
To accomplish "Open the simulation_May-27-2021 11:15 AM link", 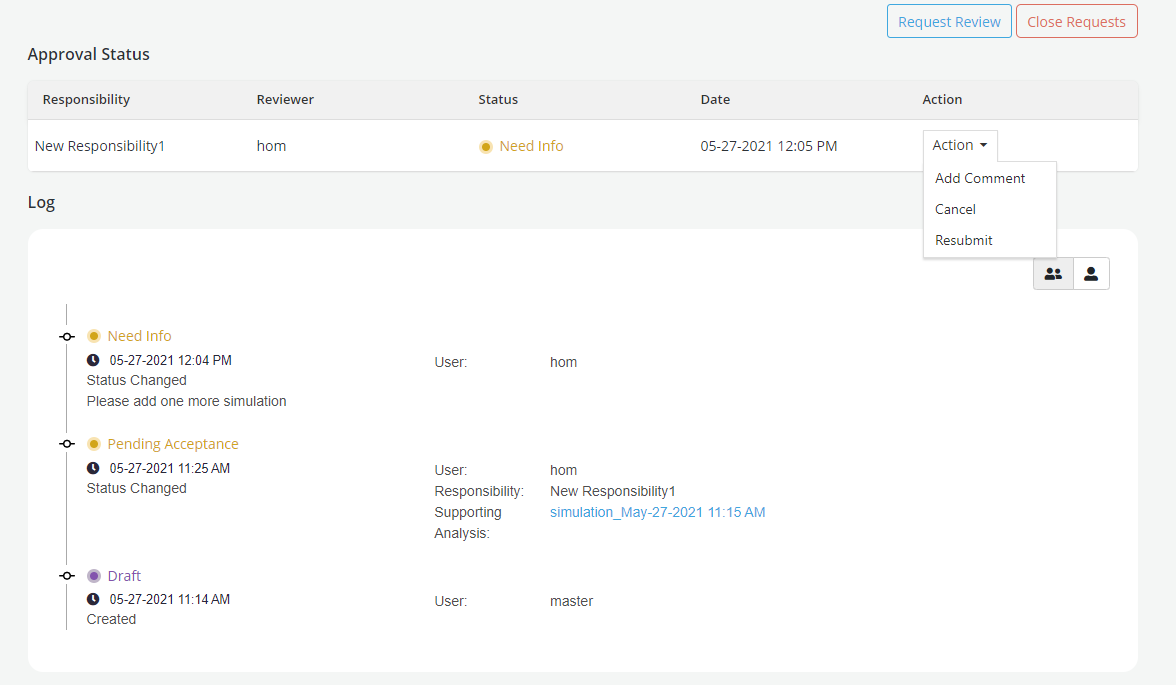I will [657, 512].
